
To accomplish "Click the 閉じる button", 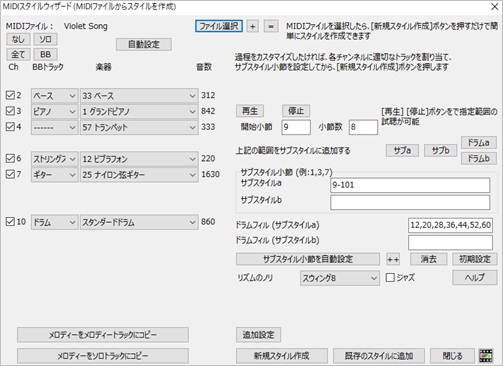I will [x=452, y=356].
